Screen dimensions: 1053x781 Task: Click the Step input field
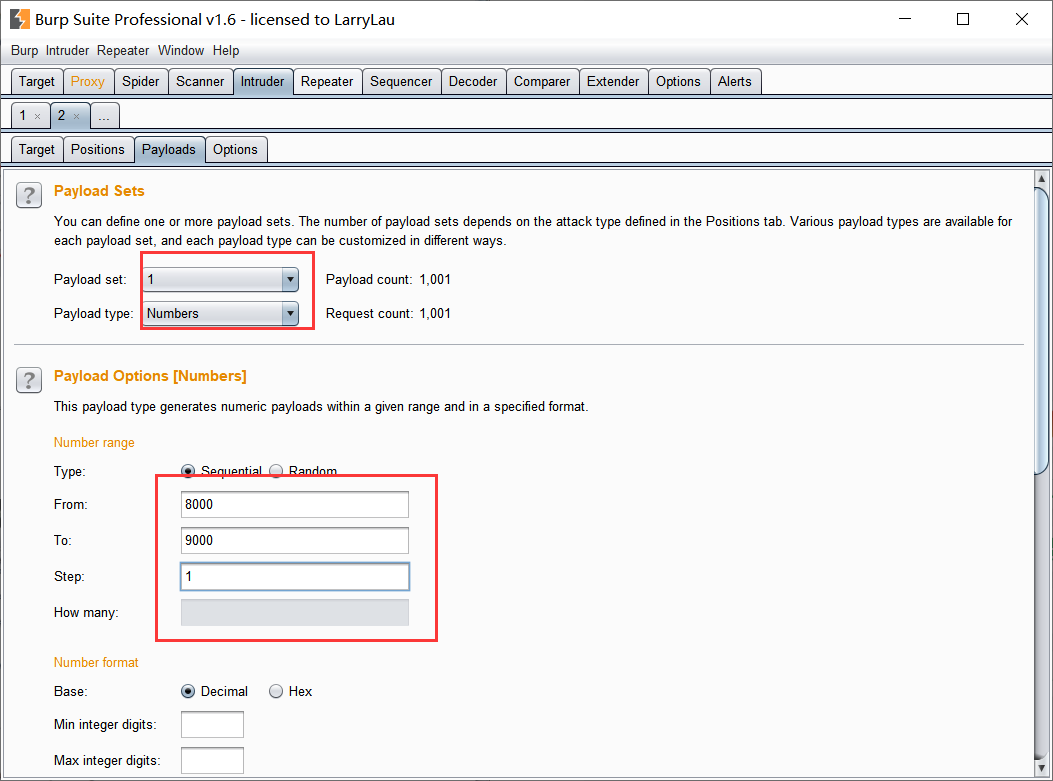point(295,576)
